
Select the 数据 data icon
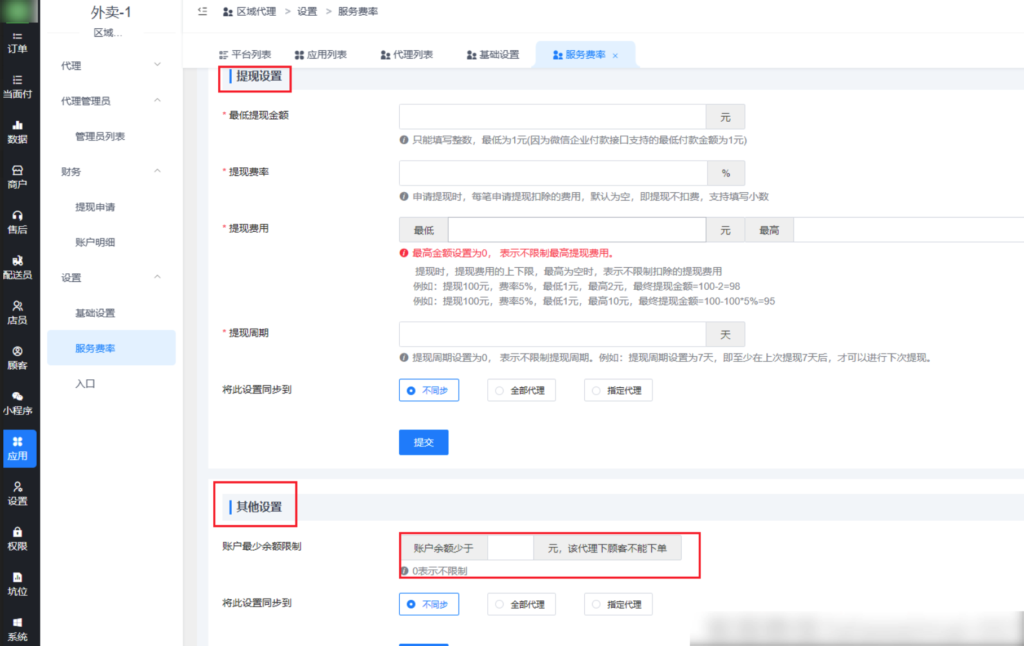(17, 133)
